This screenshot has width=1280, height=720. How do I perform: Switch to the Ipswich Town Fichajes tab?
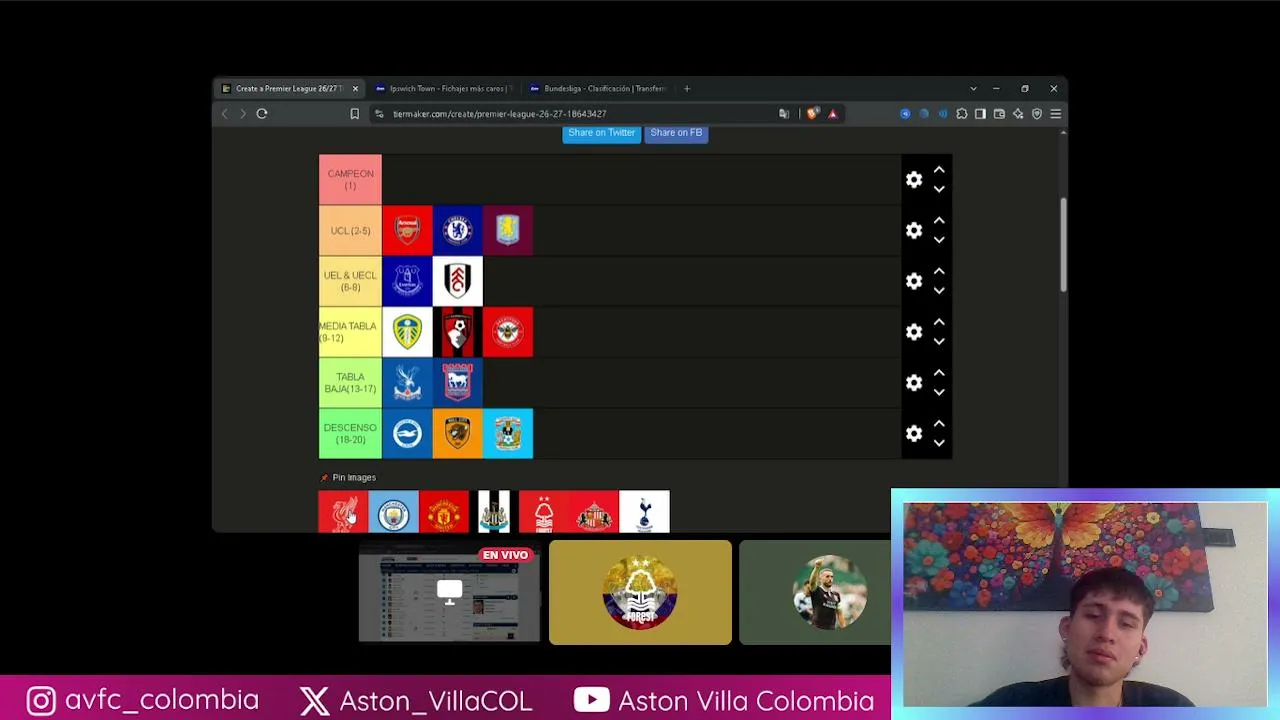[x=444, y=88]
